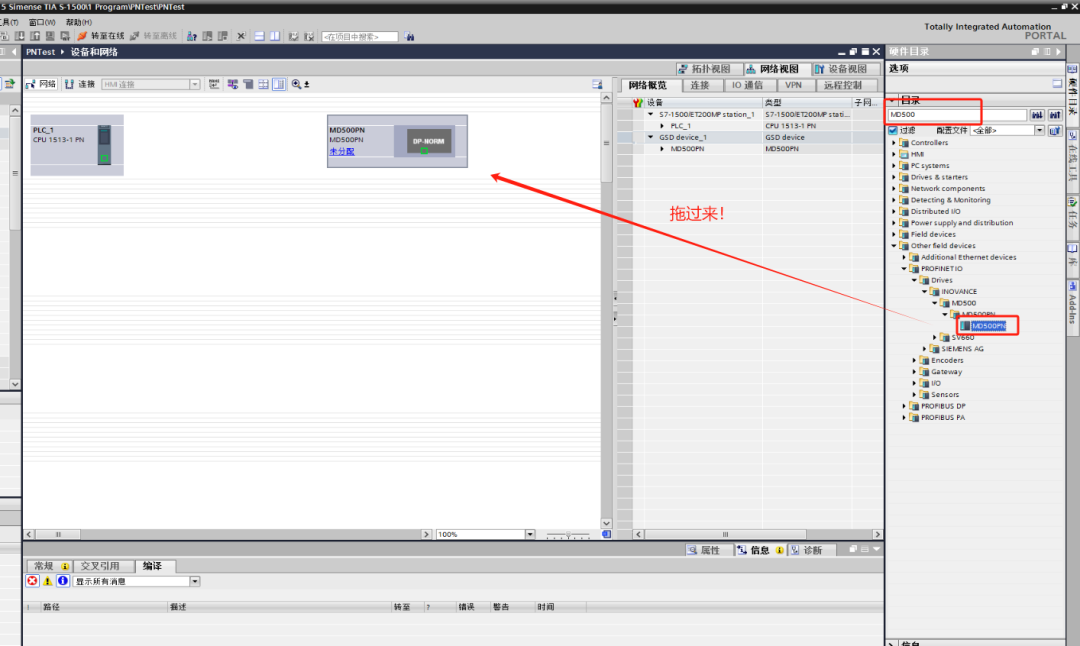Open the profile (配置文件) dropdown showing 全部
1080x646 pixels.
[1039, 130]
